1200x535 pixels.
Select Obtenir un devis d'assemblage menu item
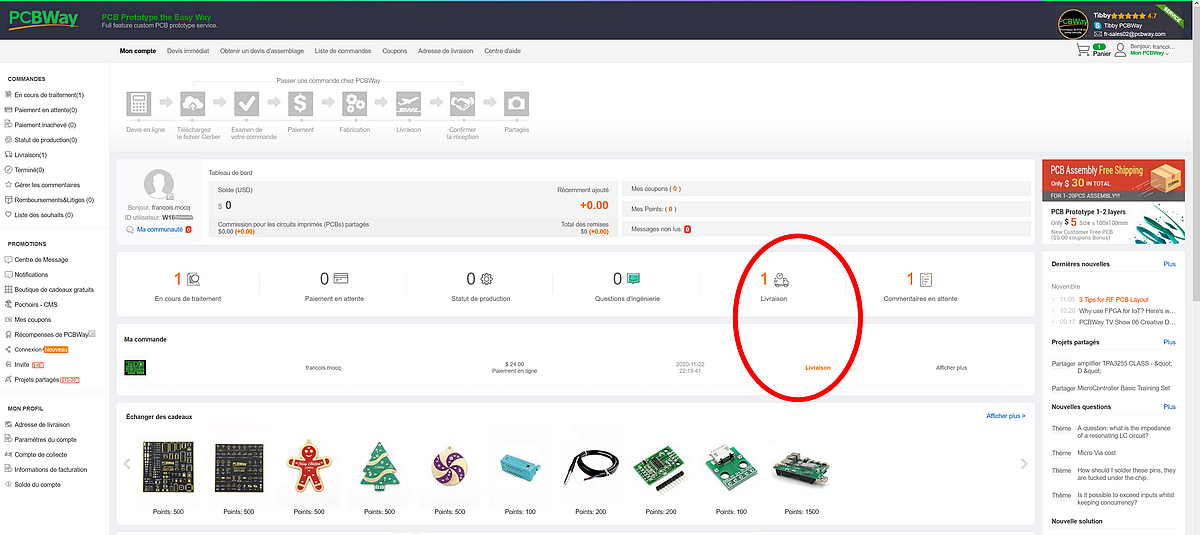[261, 51]
